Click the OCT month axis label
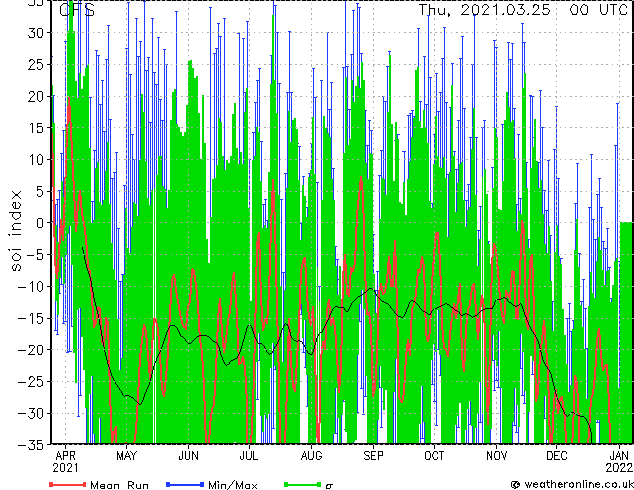Image resolution: width=634 pixels, height=490 pixels. pyautogui.click(x=434, y=456)
